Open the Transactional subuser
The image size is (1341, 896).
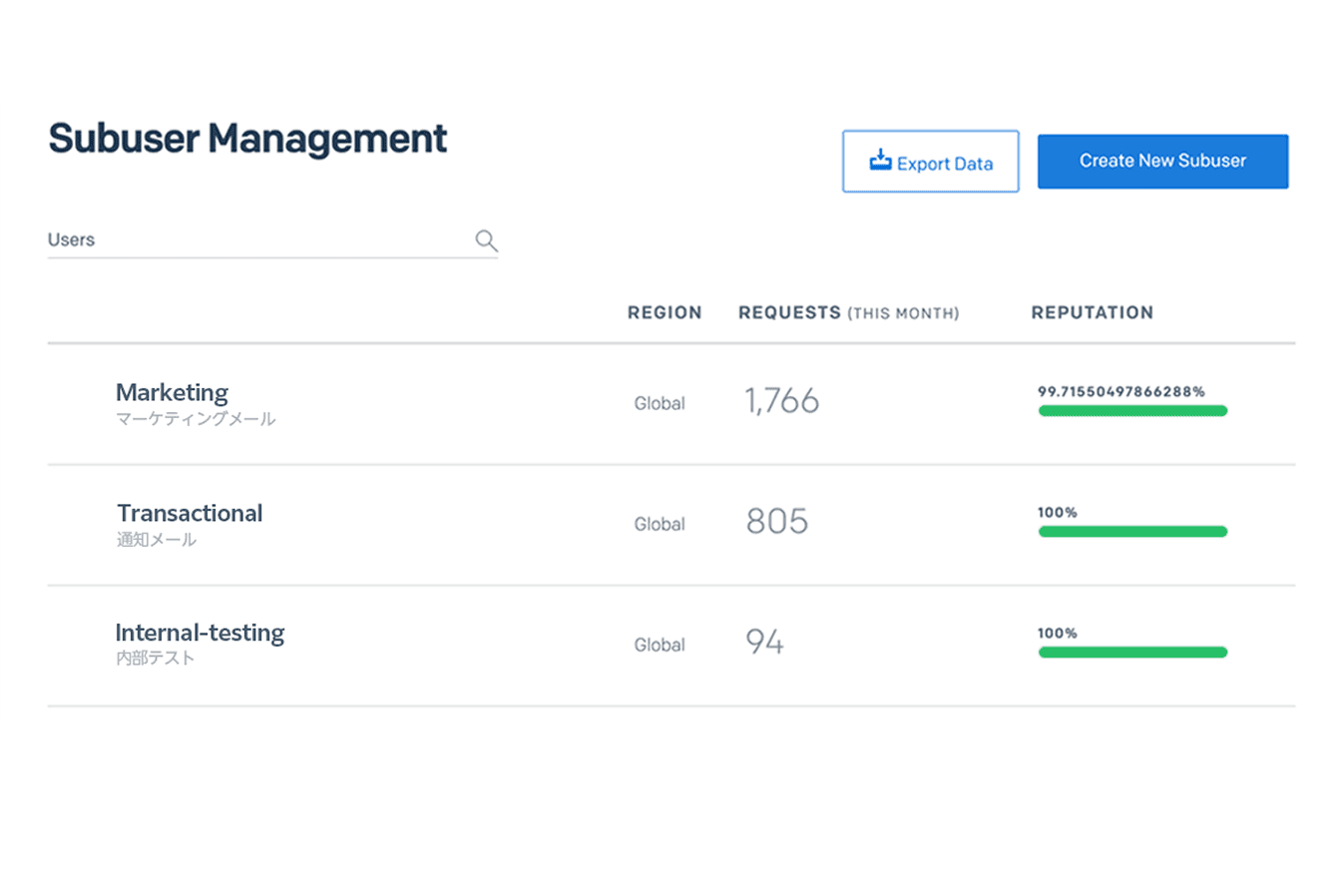click(x=190, y=513)
